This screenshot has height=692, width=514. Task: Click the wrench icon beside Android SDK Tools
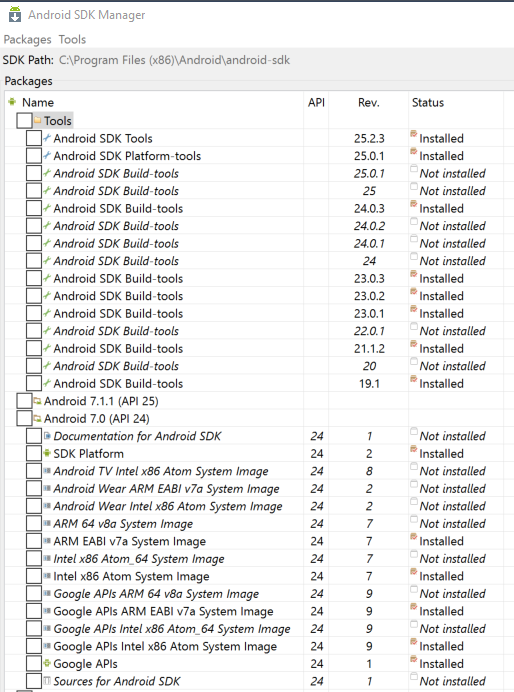(47, 138)
